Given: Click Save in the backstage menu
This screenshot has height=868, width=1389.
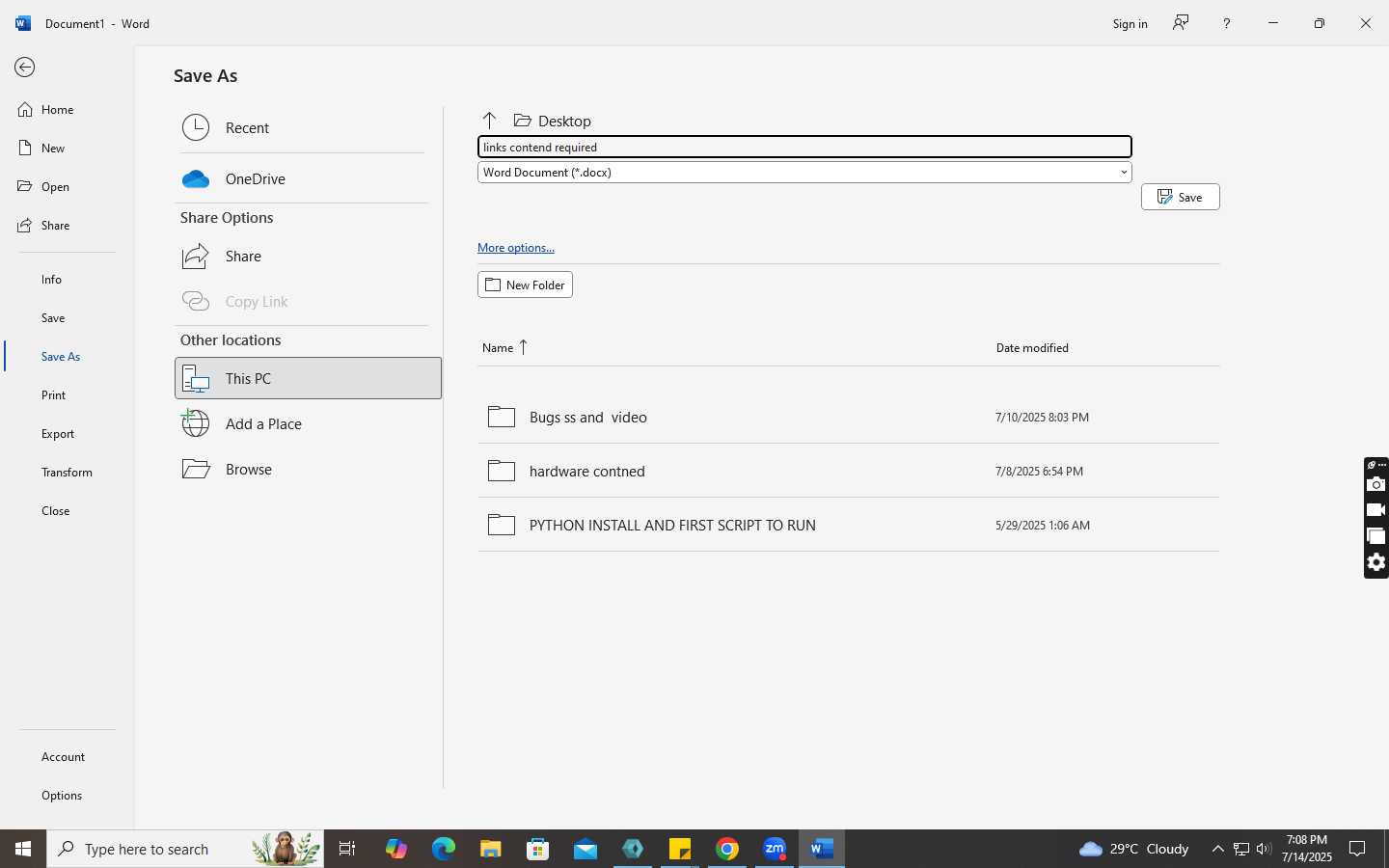Looking at the screenshot, I should pos(68,317).
